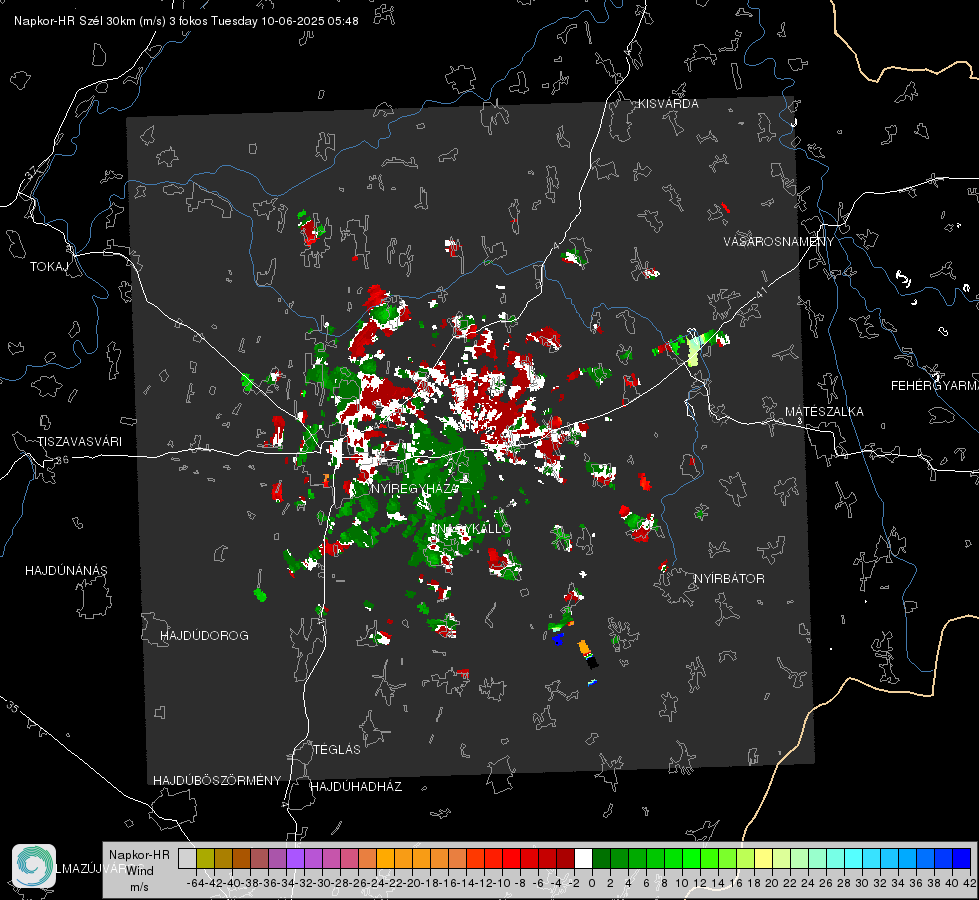Screen dimensions: 979x900
Task: Click the pale yellow swatch in the legend
Action: [x=763, y=859]
